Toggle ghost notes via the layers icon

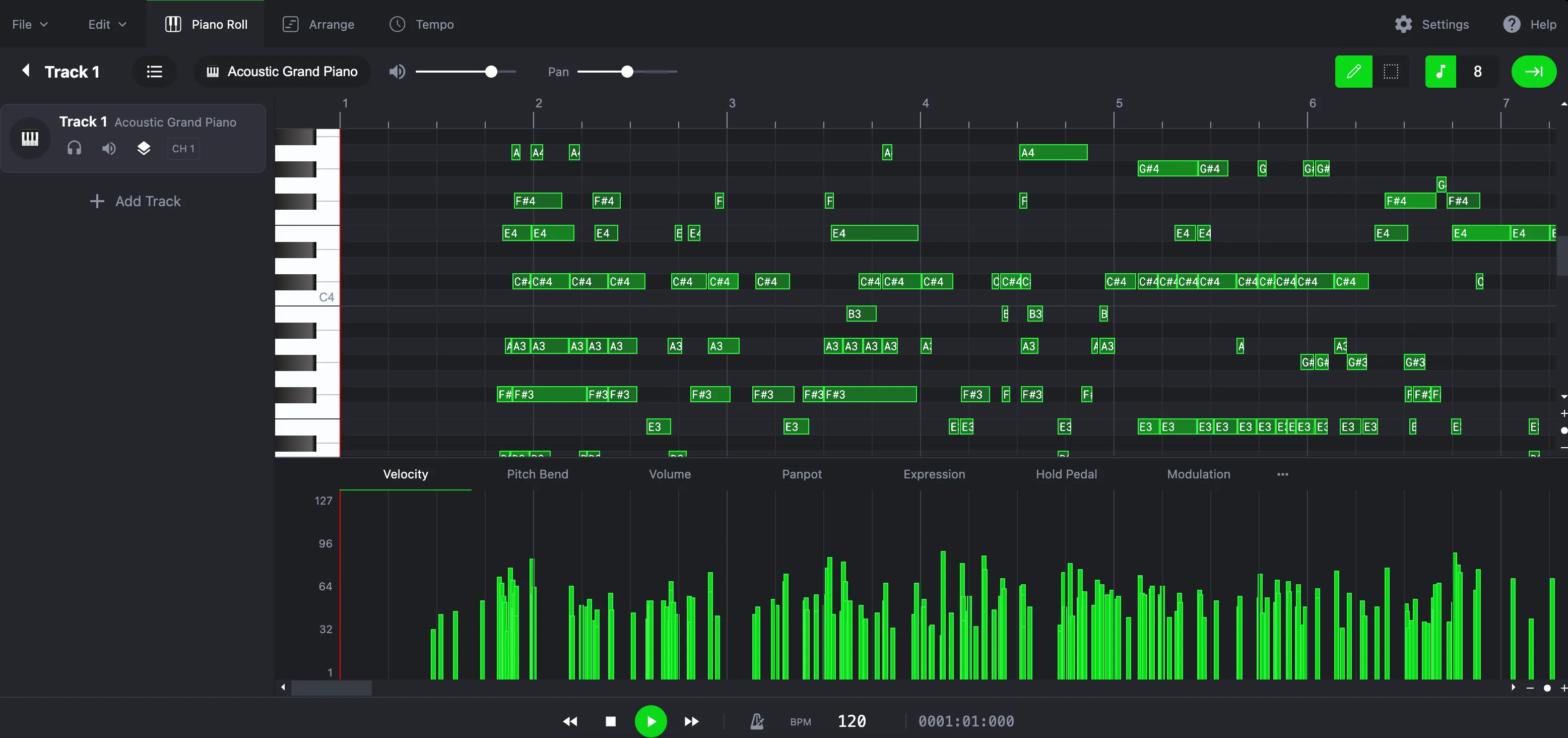click(x=144, y=148)
